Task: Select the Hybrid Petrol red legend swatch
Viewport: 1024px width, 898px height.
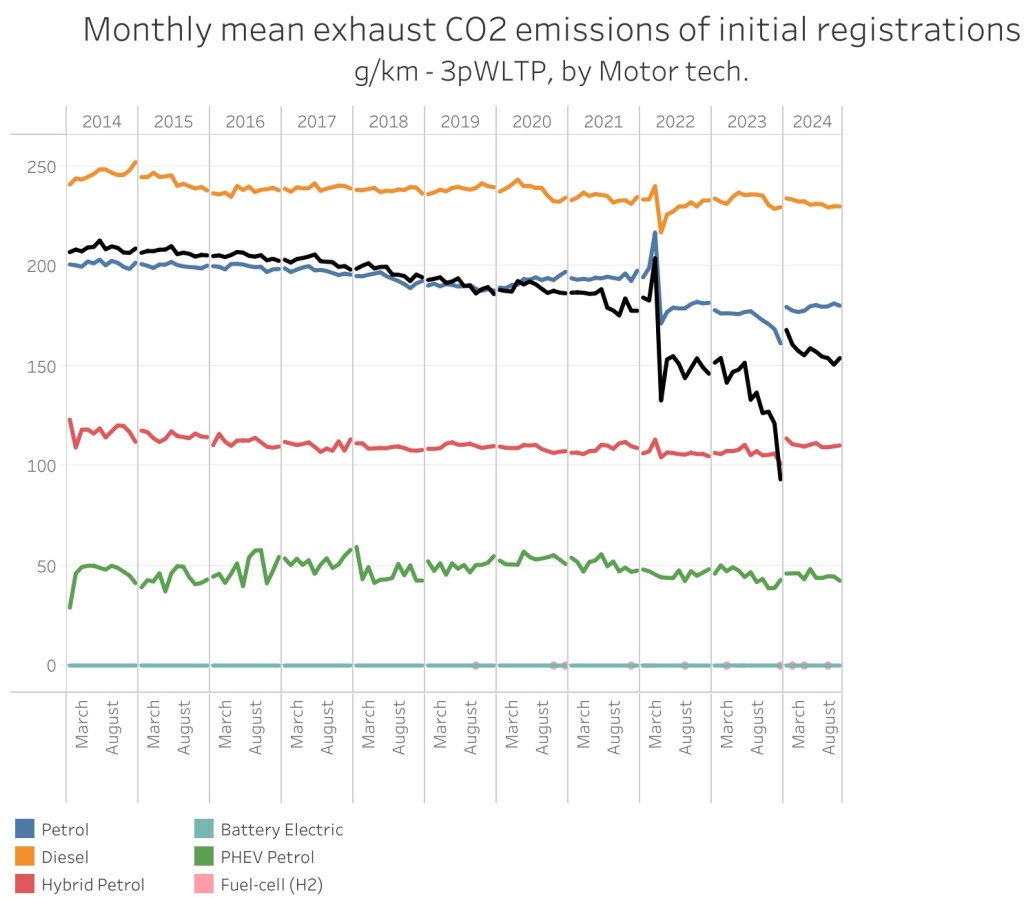Action: click(25, 884)
